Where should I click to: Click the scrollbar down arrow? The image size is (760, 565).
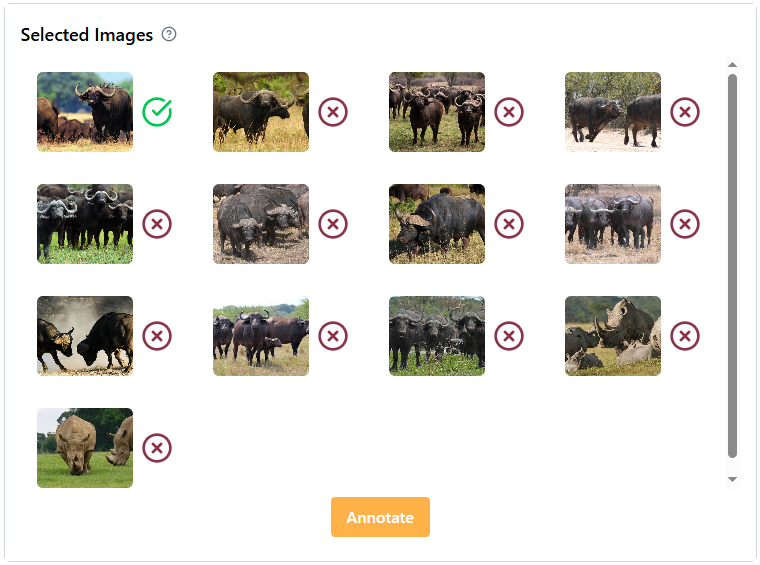click(732, 480)
